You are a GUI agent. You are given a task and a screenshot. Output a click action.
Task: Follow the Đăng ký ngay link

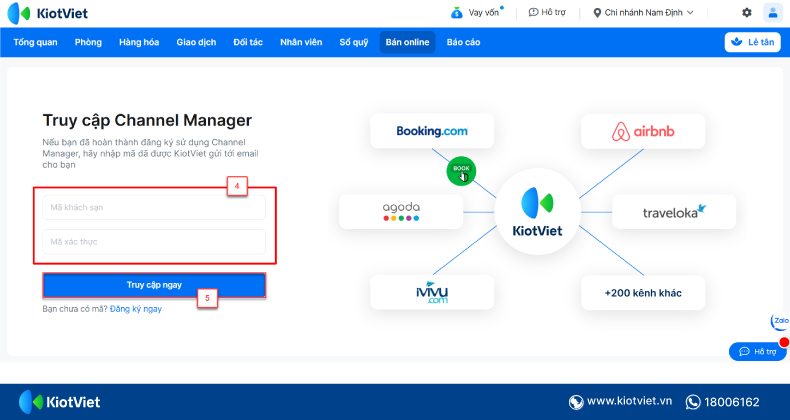tap(136, 309)
